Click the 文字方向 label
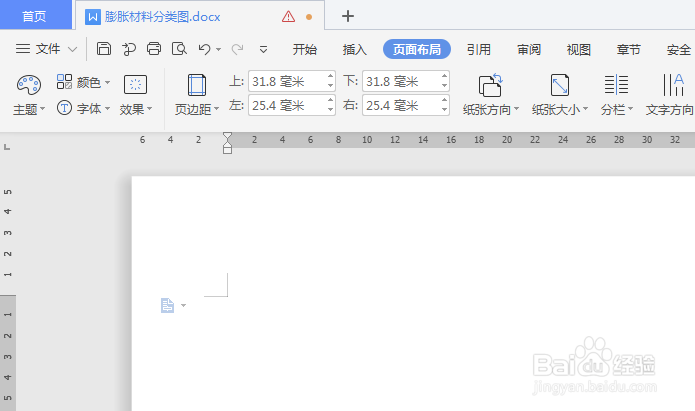This screenshot has height=411, width=695. click(669, 109)
